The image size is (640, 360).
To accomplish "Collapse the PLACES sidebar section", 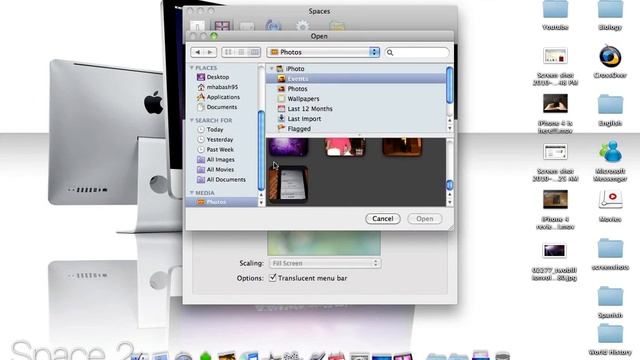I will tap(192, 68).
